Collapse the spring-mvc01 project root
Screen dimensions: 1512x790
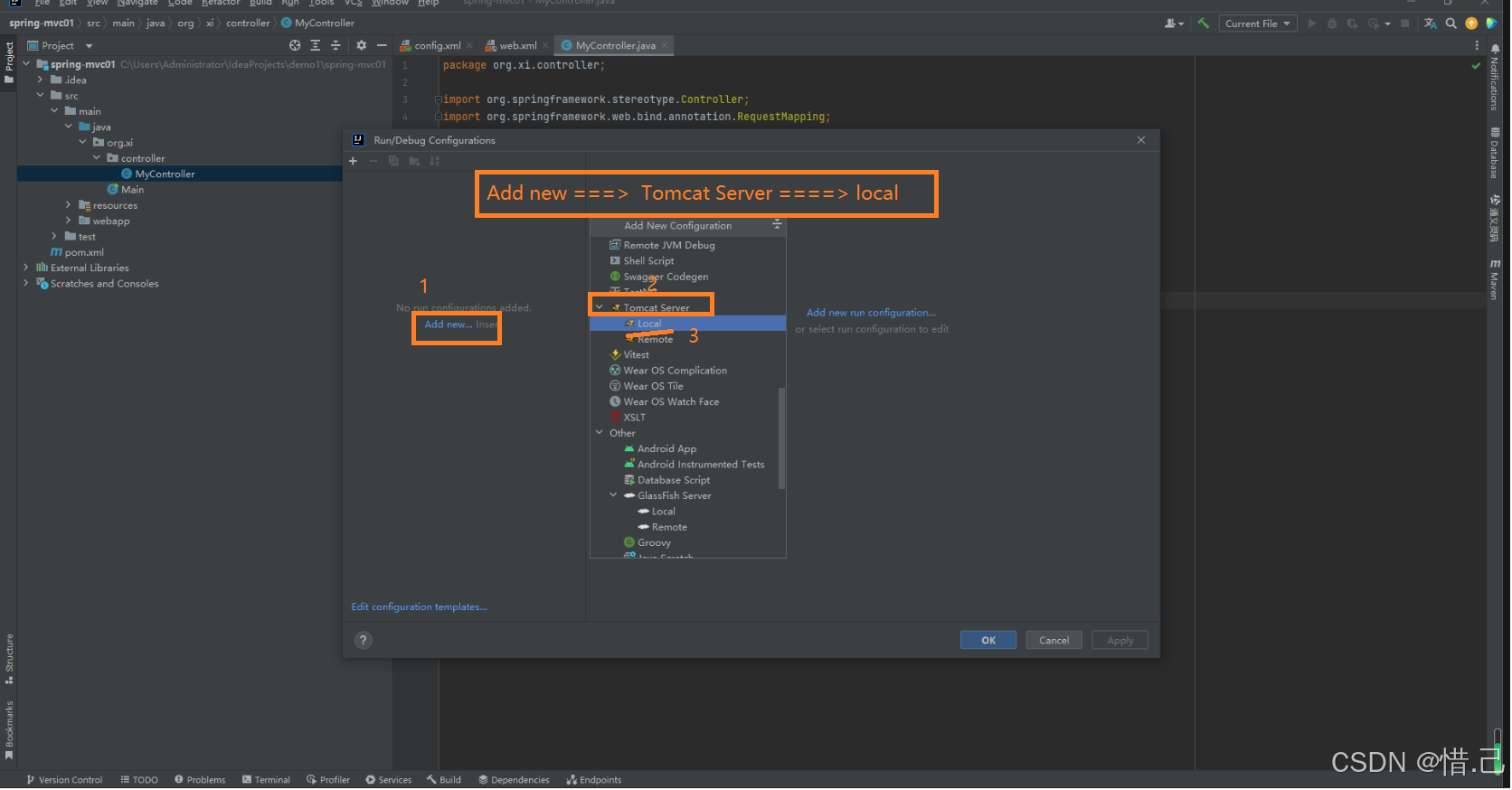[26, 64]
